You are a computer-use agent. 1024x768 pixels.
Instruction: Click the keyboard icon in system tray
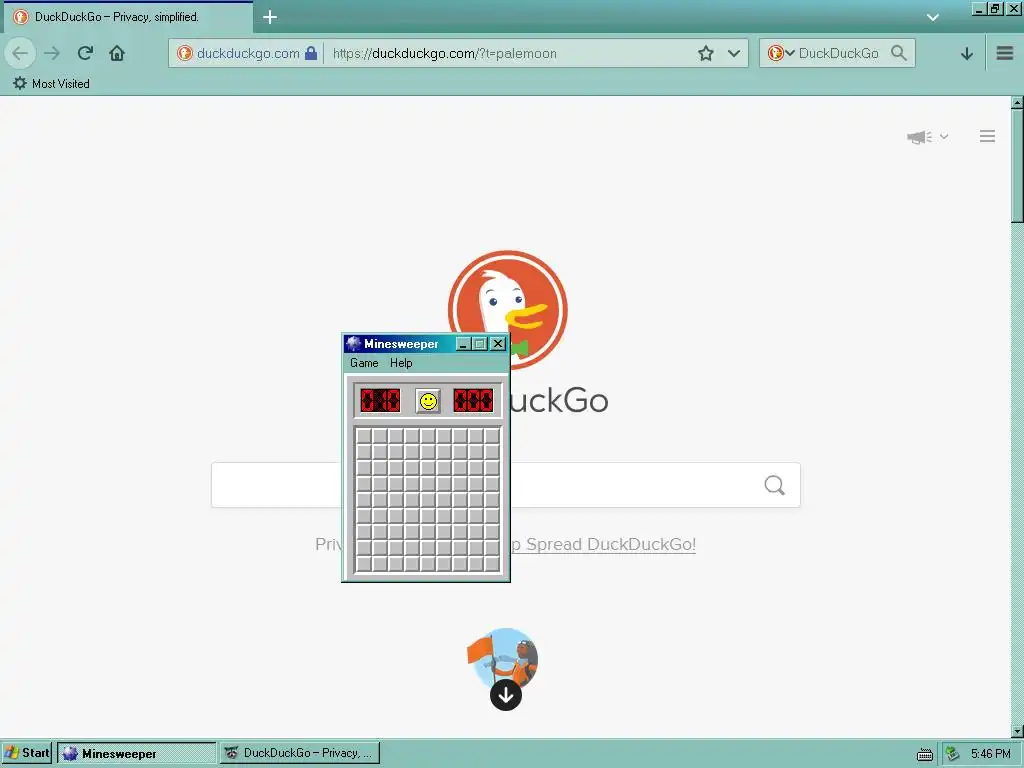(x=924, y=754)
